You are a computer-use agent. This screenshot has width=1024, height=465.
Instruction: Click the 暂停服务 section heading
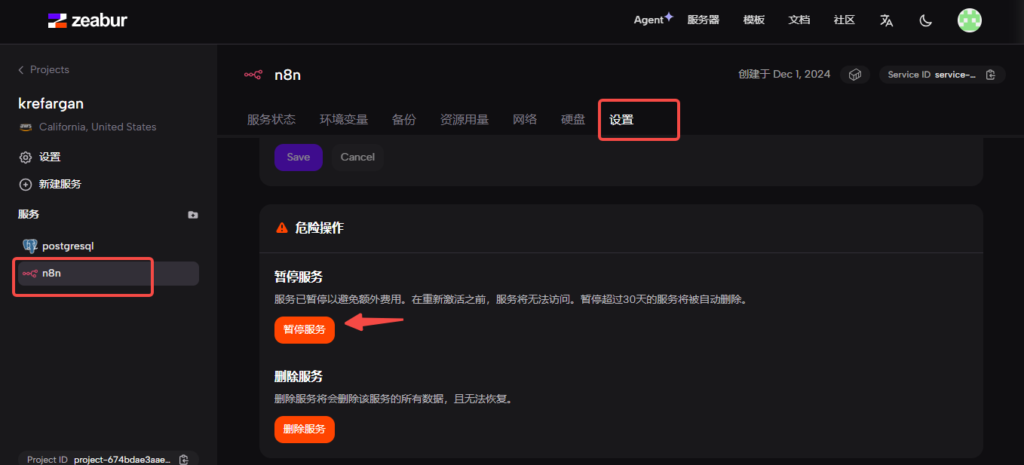point(298,277)
